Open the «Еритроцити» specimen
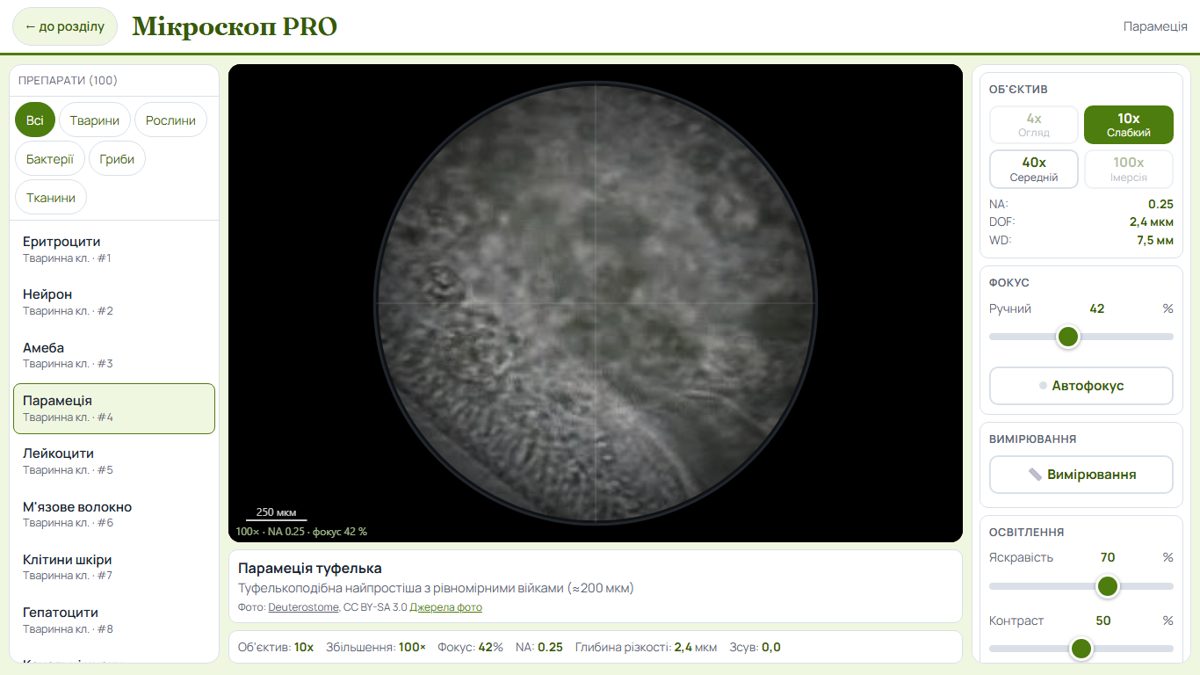1200x675 pixels. 114,249
